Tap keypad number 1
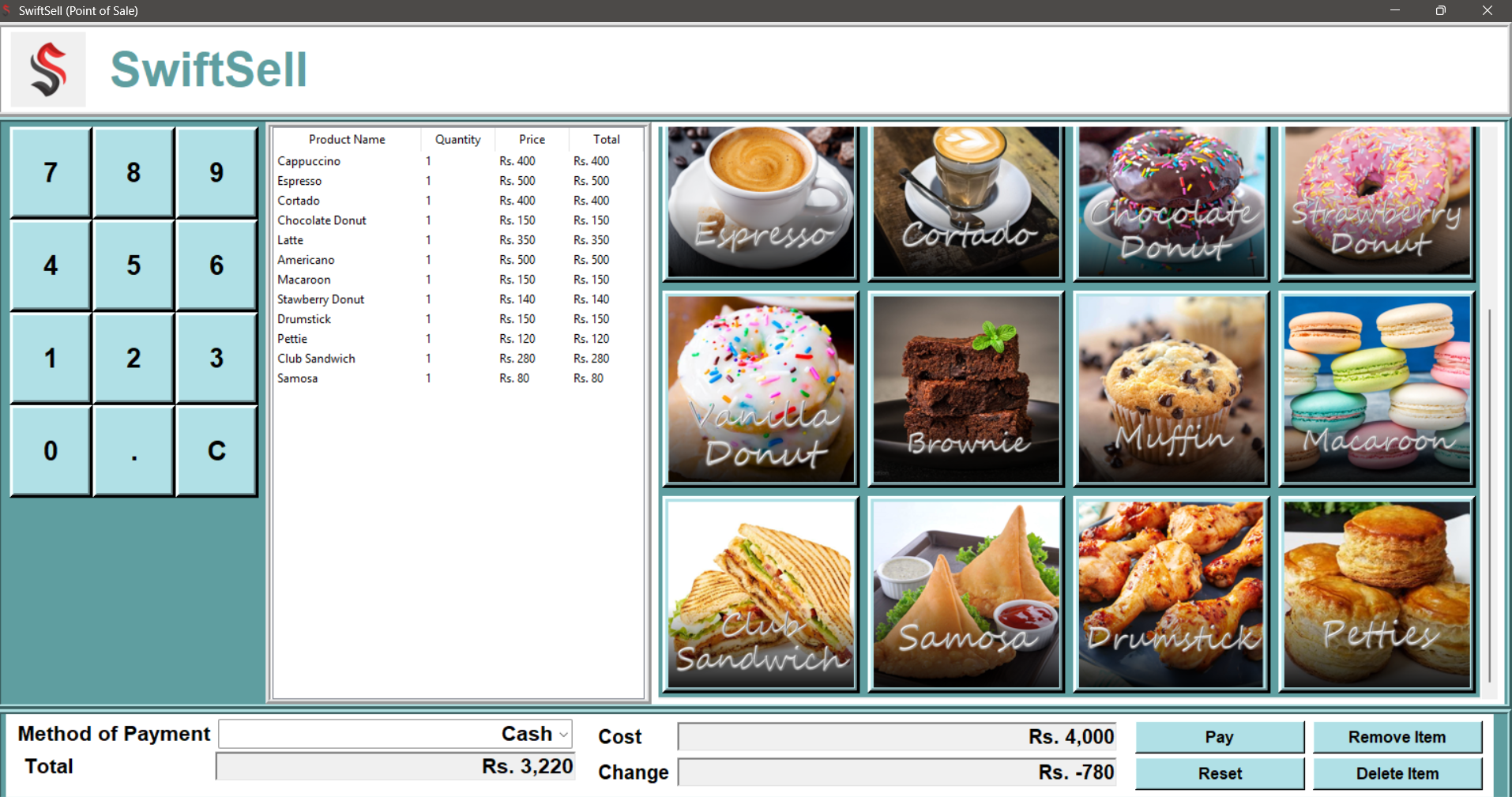This screenshot has height=797, width=1512. [x=51, y=358]
